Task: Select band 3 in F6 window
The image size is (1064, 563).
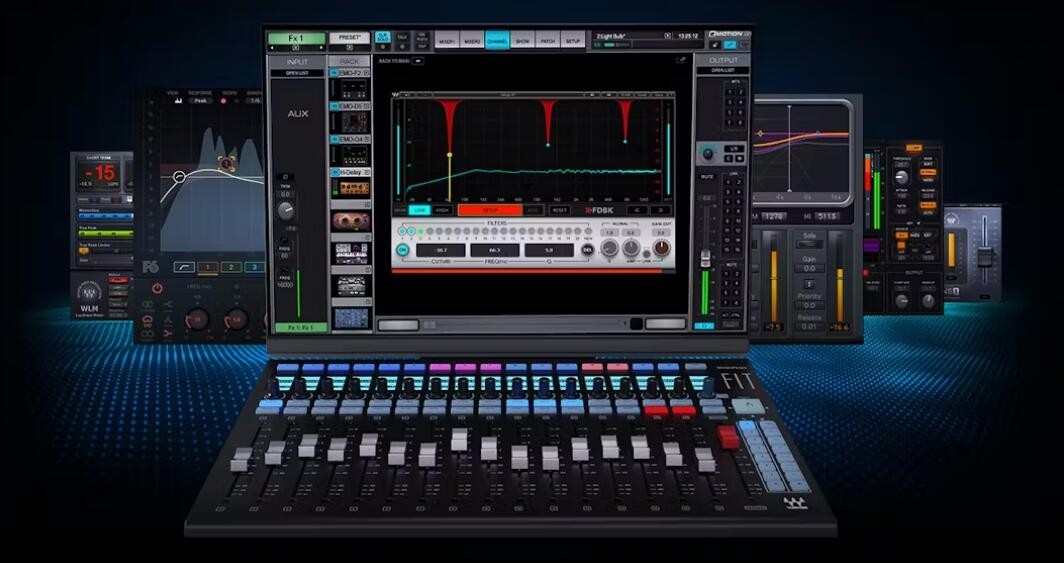Action: 254,267
